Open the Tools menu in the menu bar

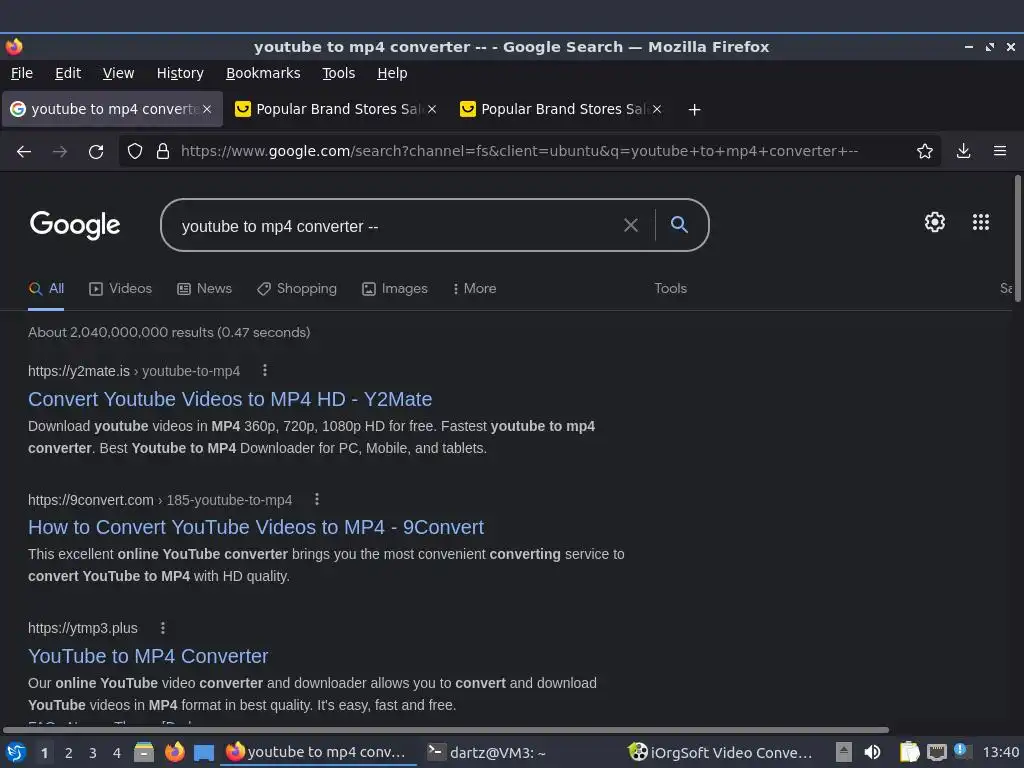tap(338, 73)
